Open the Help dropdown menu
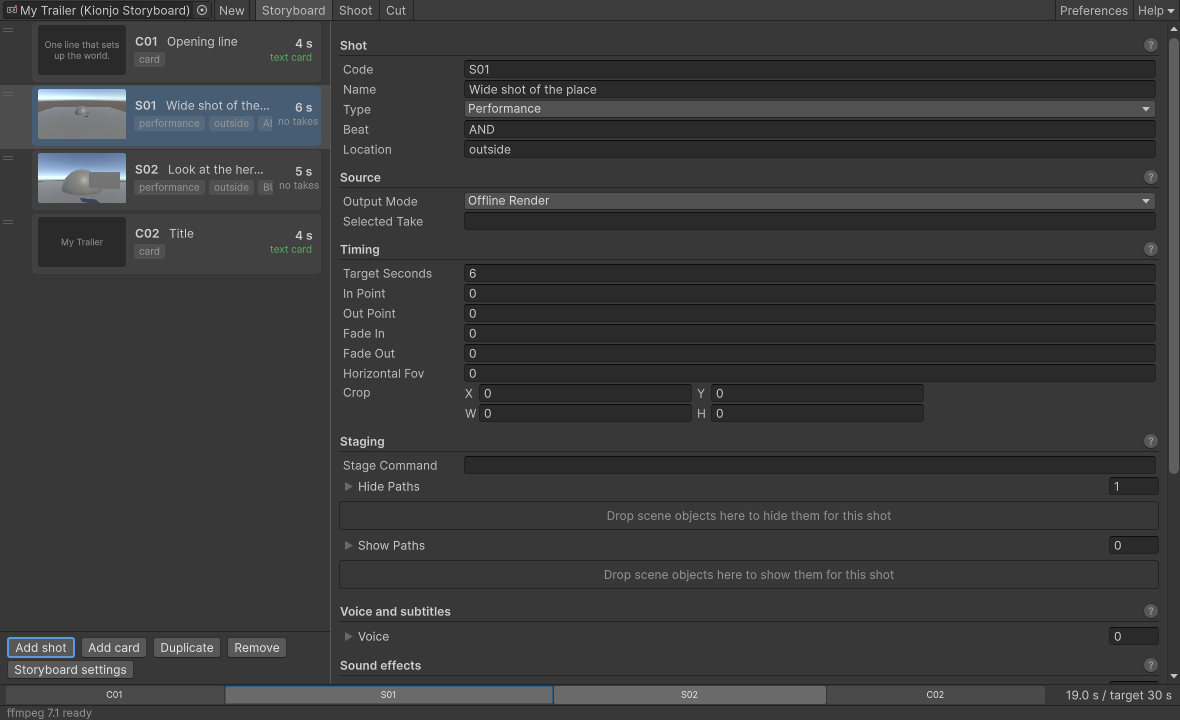1180x720 pixels. [x=1155, y=11]
